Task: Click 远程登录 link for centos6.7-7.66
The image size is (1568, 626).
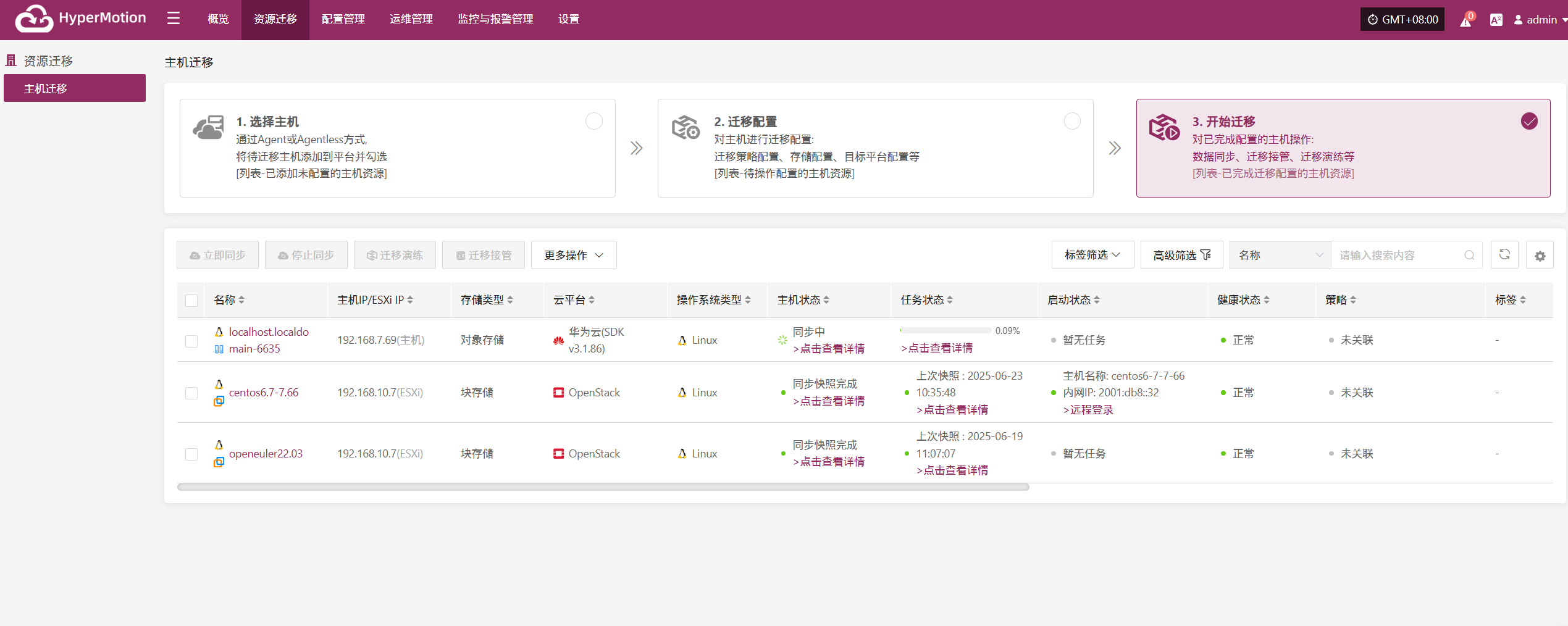Action: point(1088,410)
